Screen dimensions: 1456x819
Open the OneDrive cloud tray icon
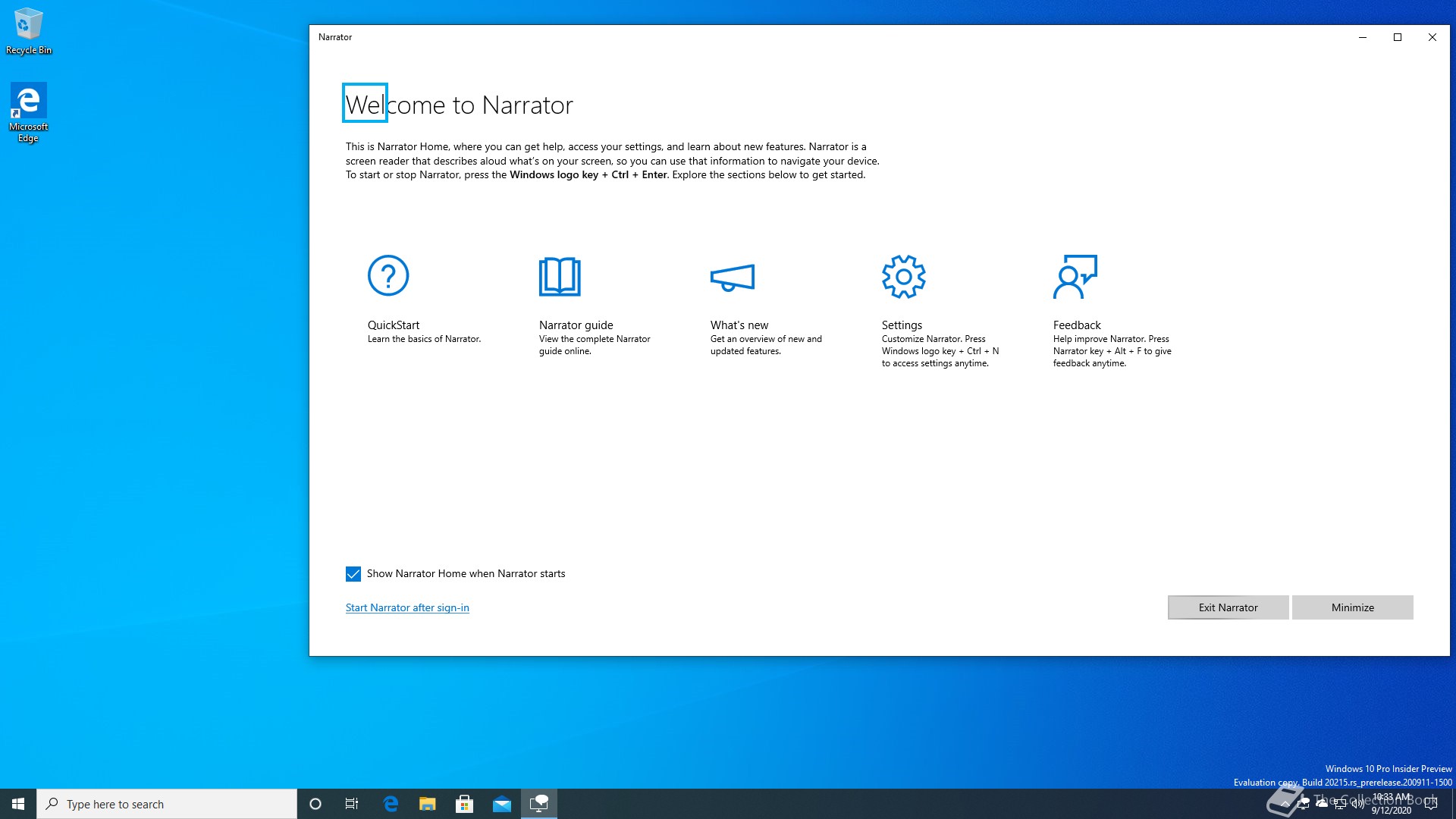click(x=1322, y=803)
